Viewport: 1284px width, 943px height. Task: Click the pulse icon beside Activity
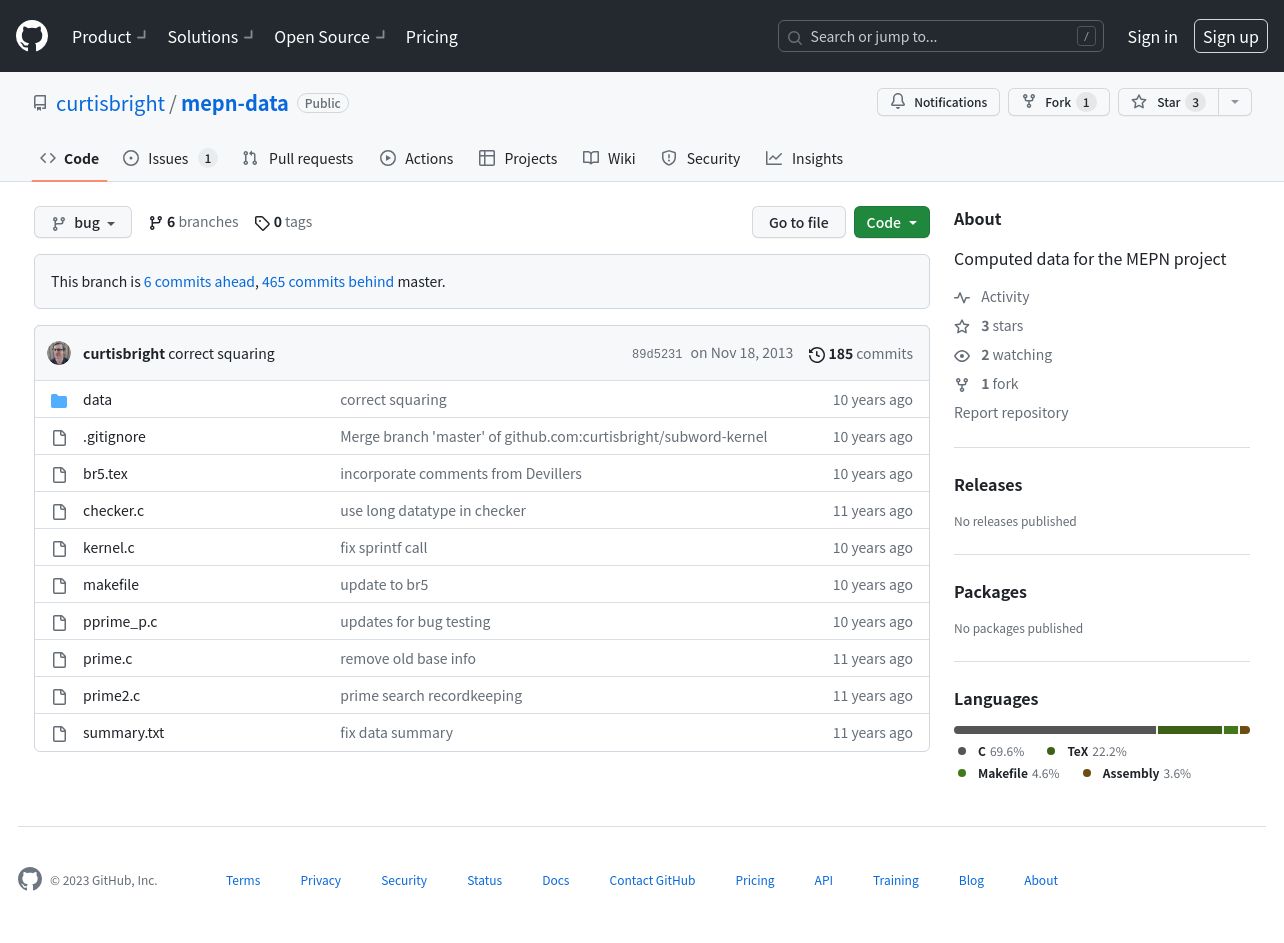[962, 297]
